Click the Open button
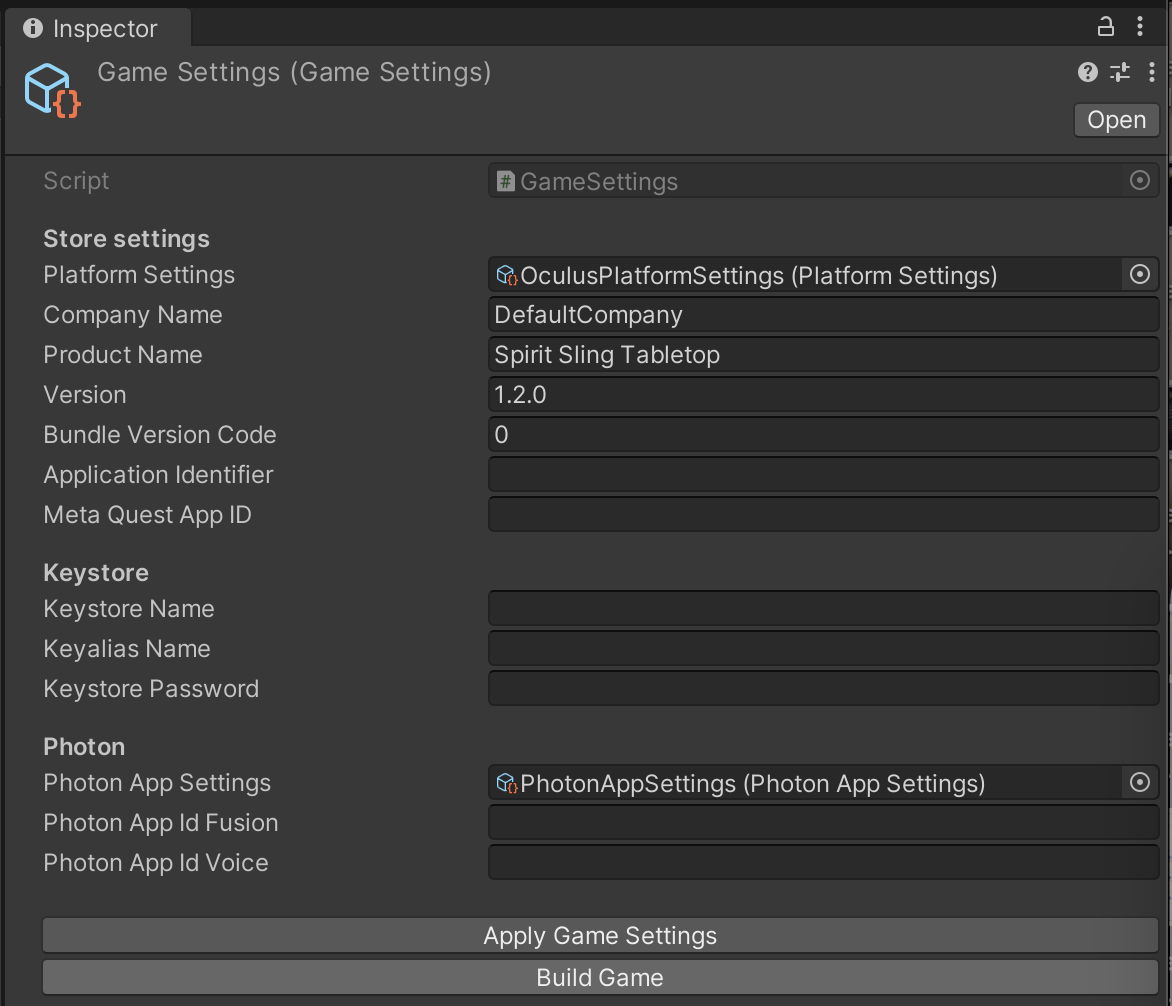The width and height of the screenshot is (1172, 1006). click(x=1116, y=120)
